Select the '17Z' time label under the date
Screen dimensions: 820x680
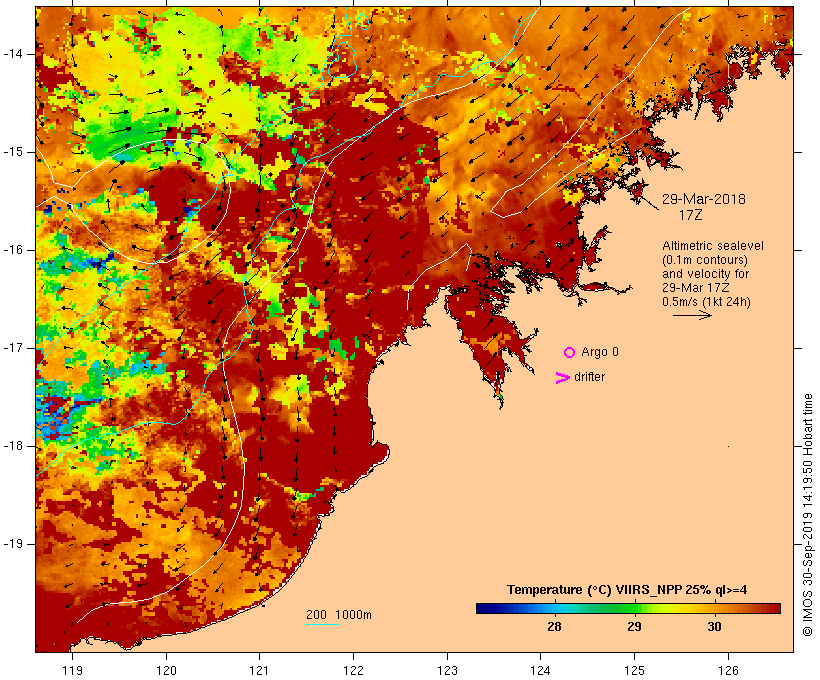690,215
